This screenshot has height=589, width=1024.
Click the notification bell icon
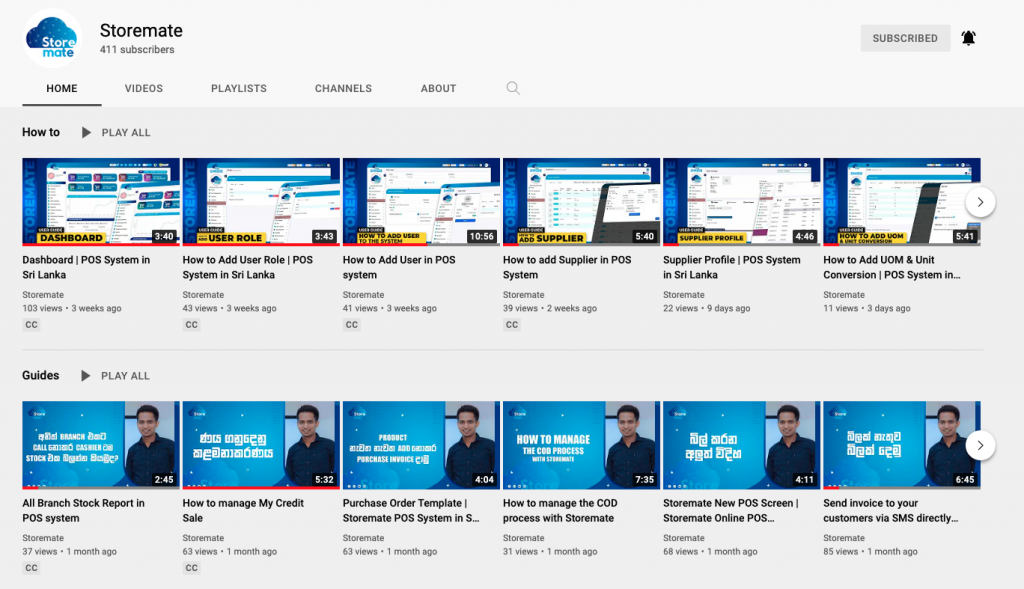coord(968,38)
